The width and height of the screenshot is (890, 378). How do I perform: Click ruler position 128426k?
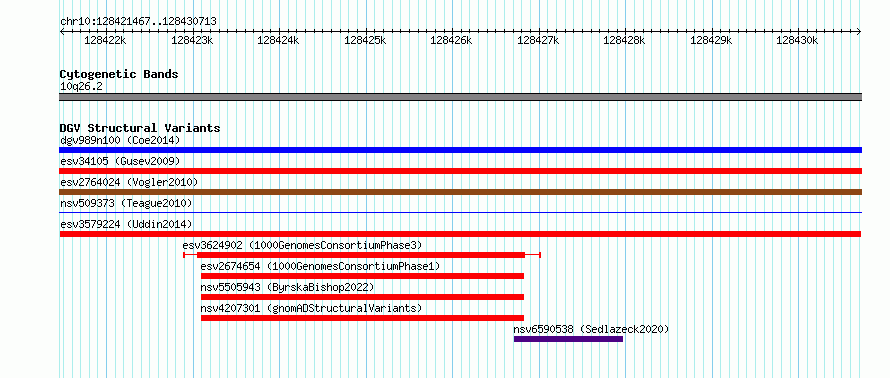[x=451, y=40]
